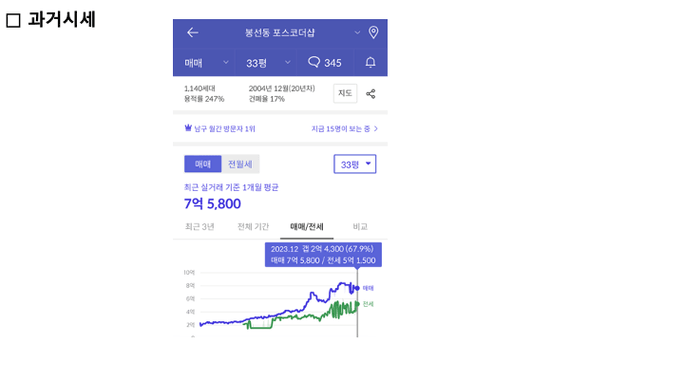Switch to the 전월세 toggle button
The image size is (684, 385).
240,164
